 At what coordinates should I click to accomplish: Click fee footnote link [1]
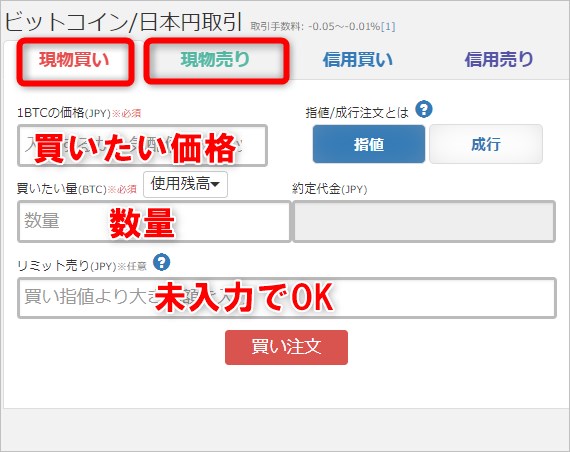(388, 27)
